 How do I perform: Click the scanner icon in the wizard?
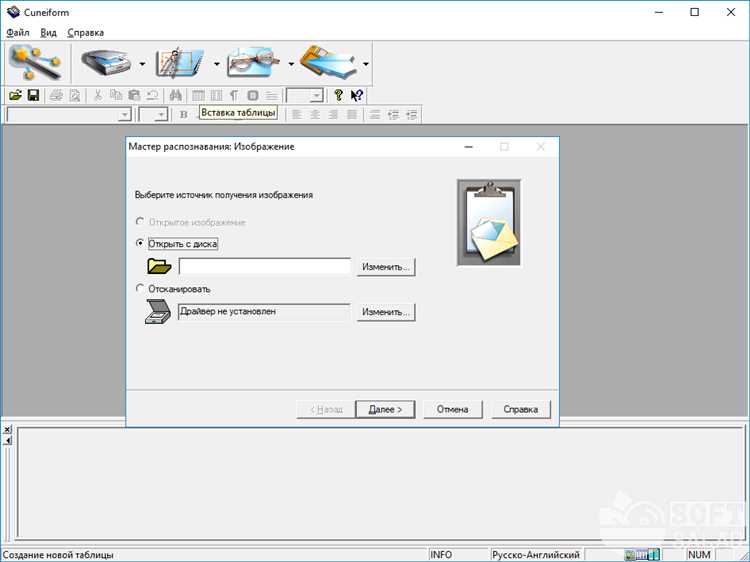coord(158,312)
